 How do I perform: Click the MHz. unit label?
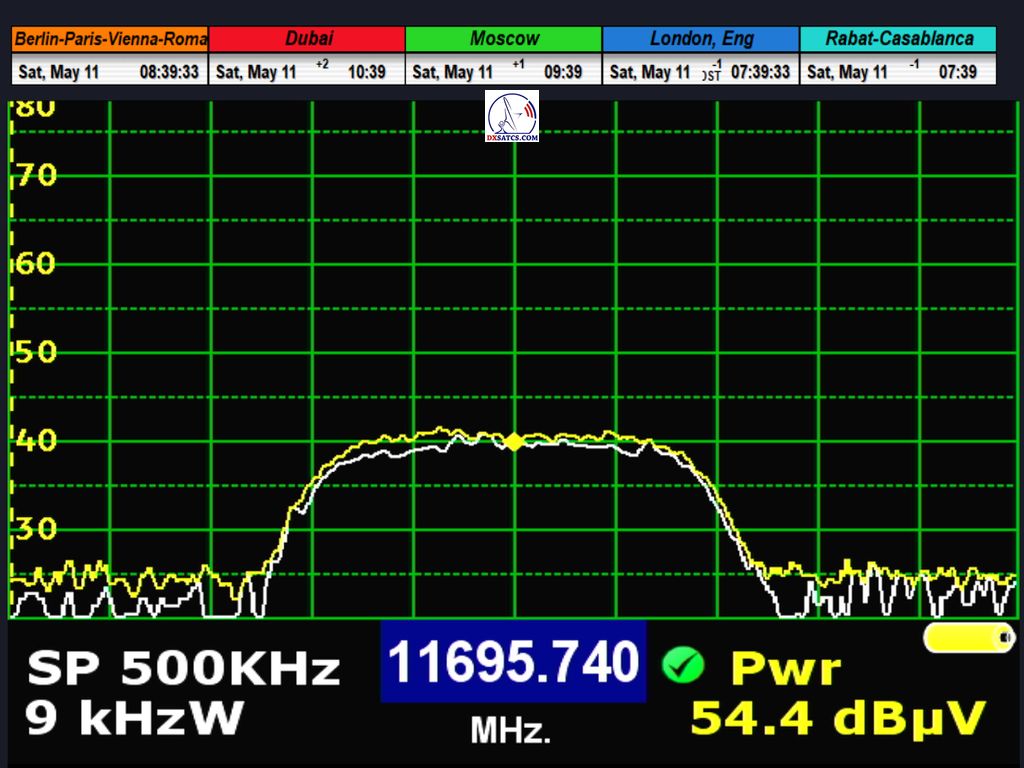[x=511, y=732]
